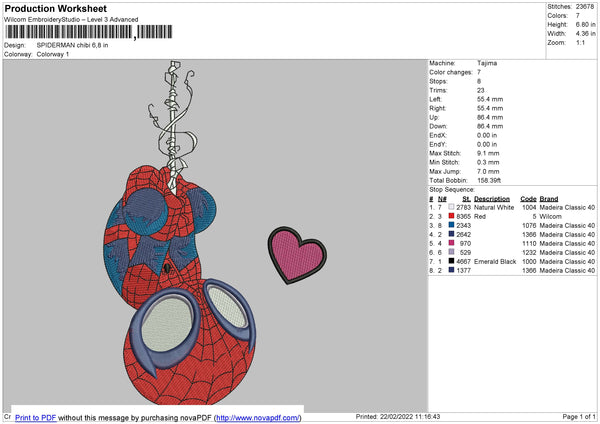Click the Trims value 23
Screen dimensions: 600x424
click(x=481, y=90)
